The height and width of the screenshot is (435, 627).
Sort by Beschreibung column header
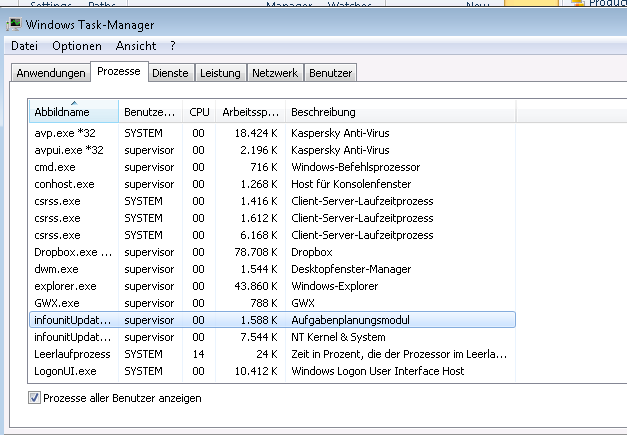401,112
